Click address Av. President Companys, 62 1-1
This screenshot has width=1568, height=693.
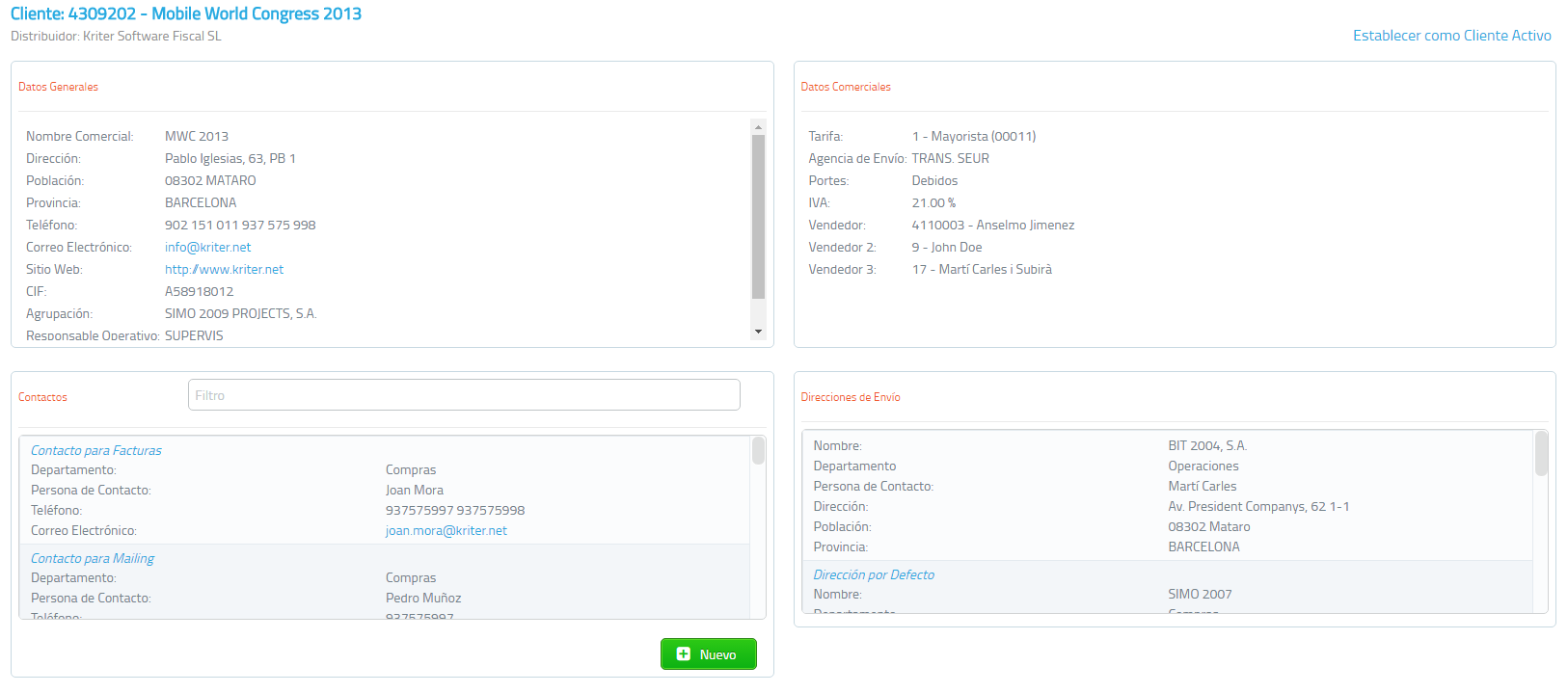click(x=1258, y=507)
